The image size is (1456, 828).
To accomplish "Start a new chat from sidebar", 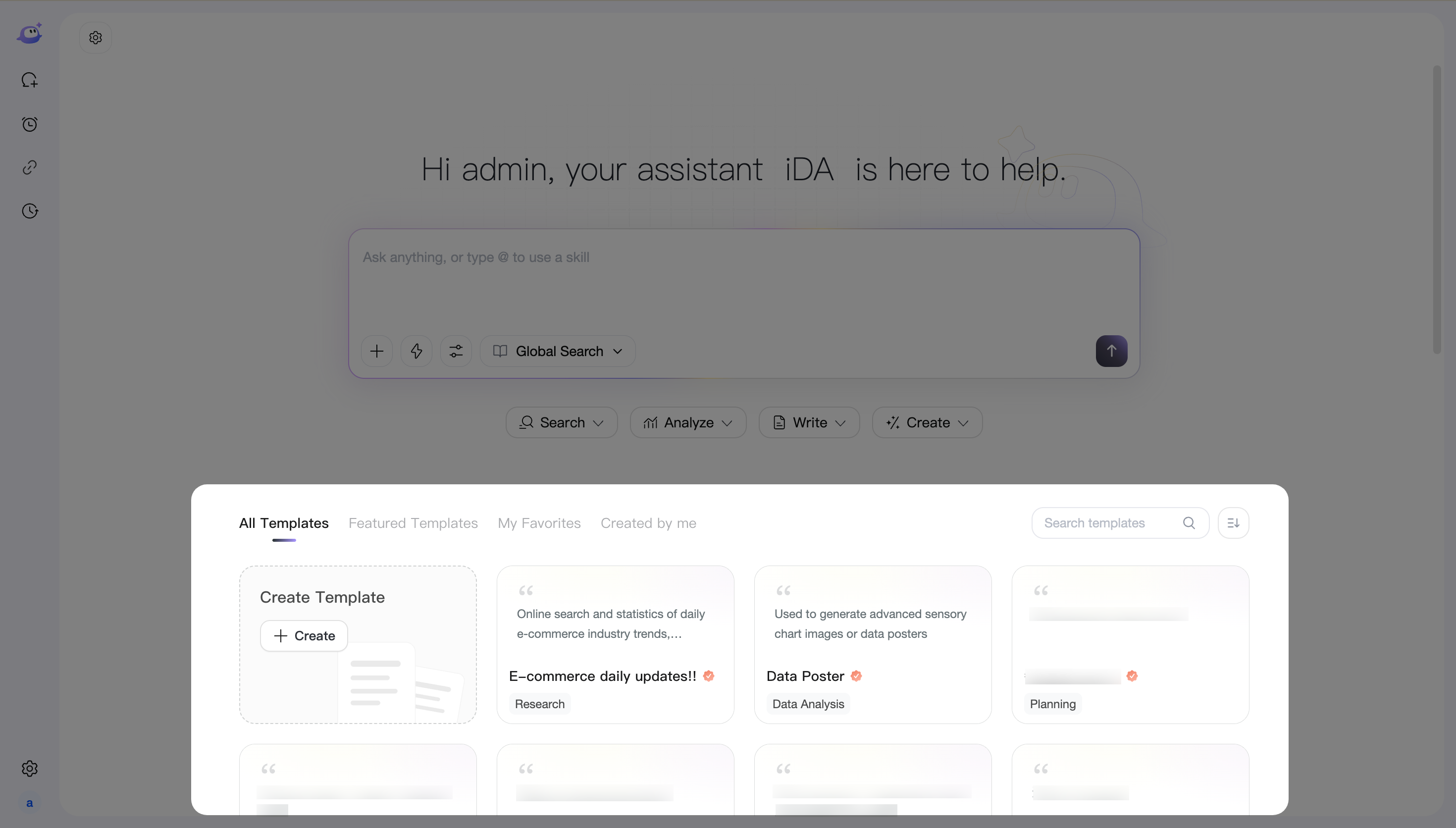I will (x=30, y=80).
